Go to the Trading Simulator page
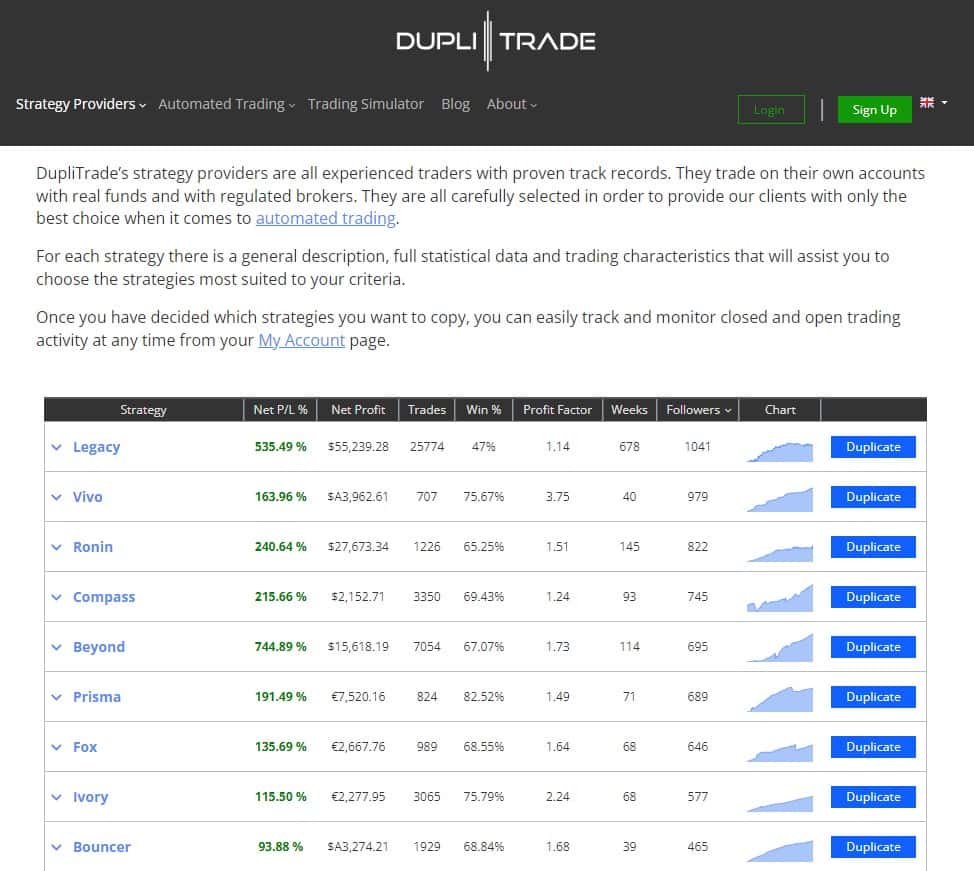The height and width of the screenshot is (871, 974). click(x=365, y=104)
